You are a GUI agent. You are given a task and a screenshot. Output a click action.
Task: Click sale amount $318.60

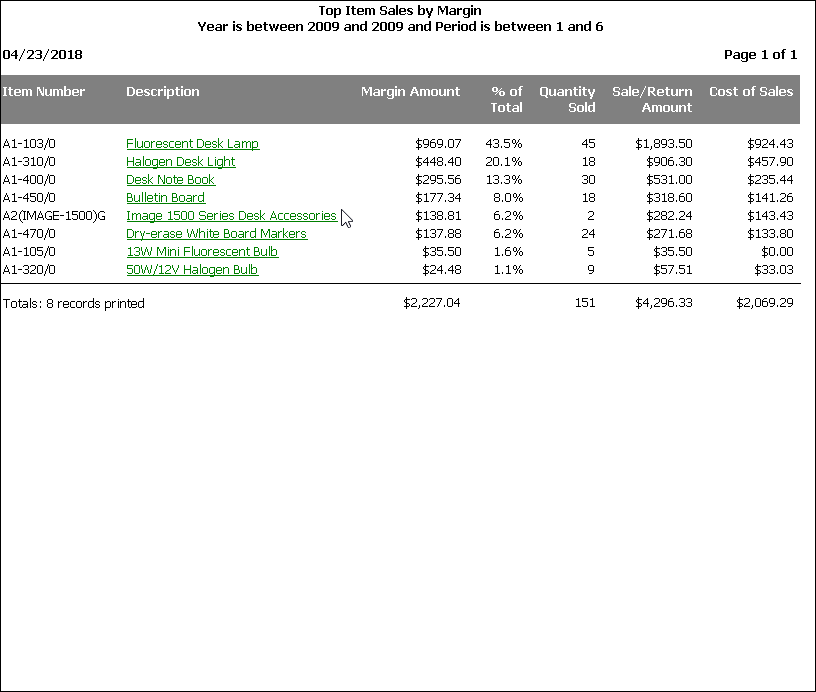click(x=669, y=198)
